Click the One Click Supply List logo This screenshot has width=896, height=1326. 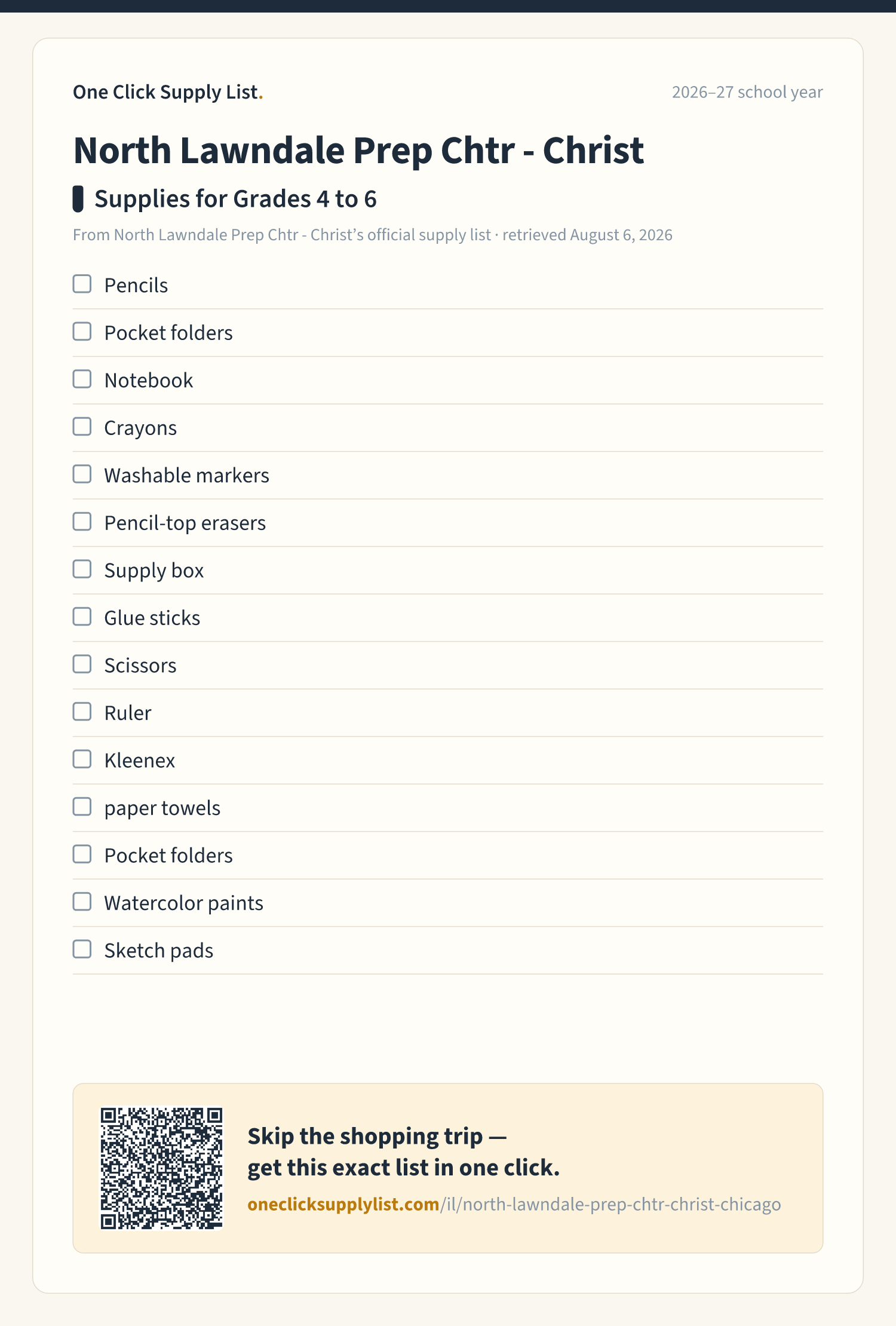(x=168, y=92)
